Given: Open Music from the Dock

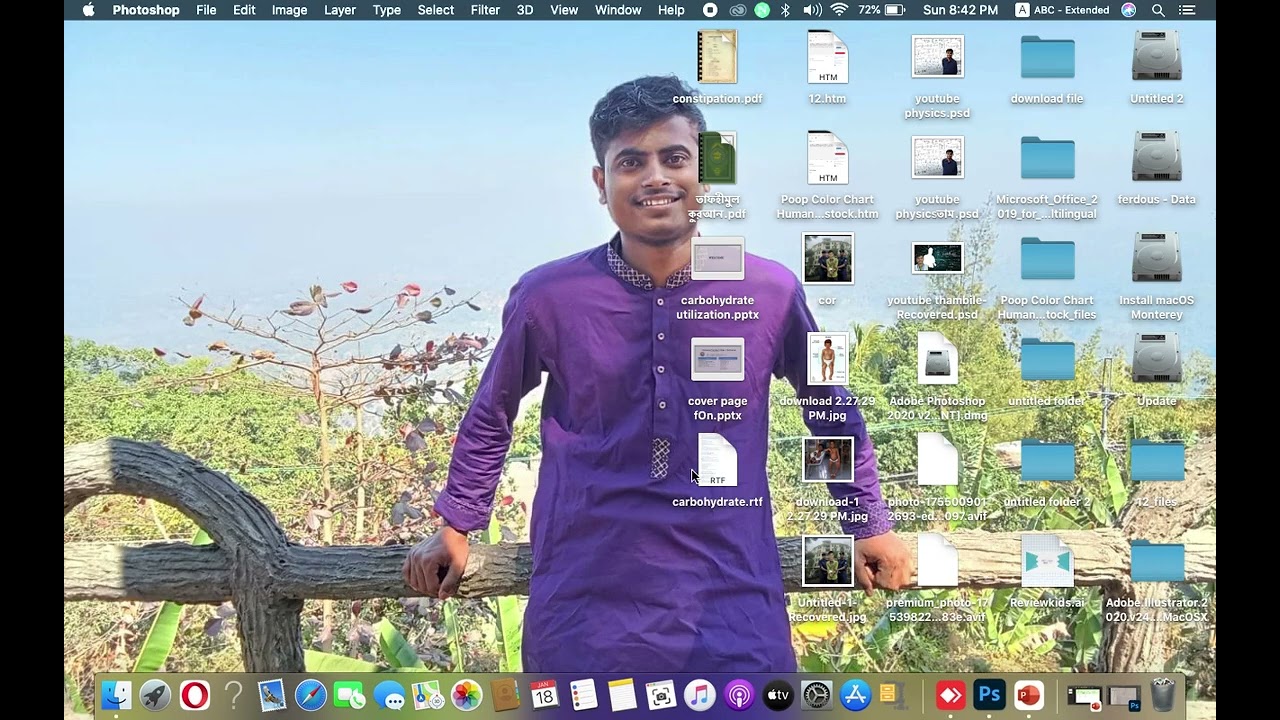Looking at the screenshot, I should click(699, 695).
